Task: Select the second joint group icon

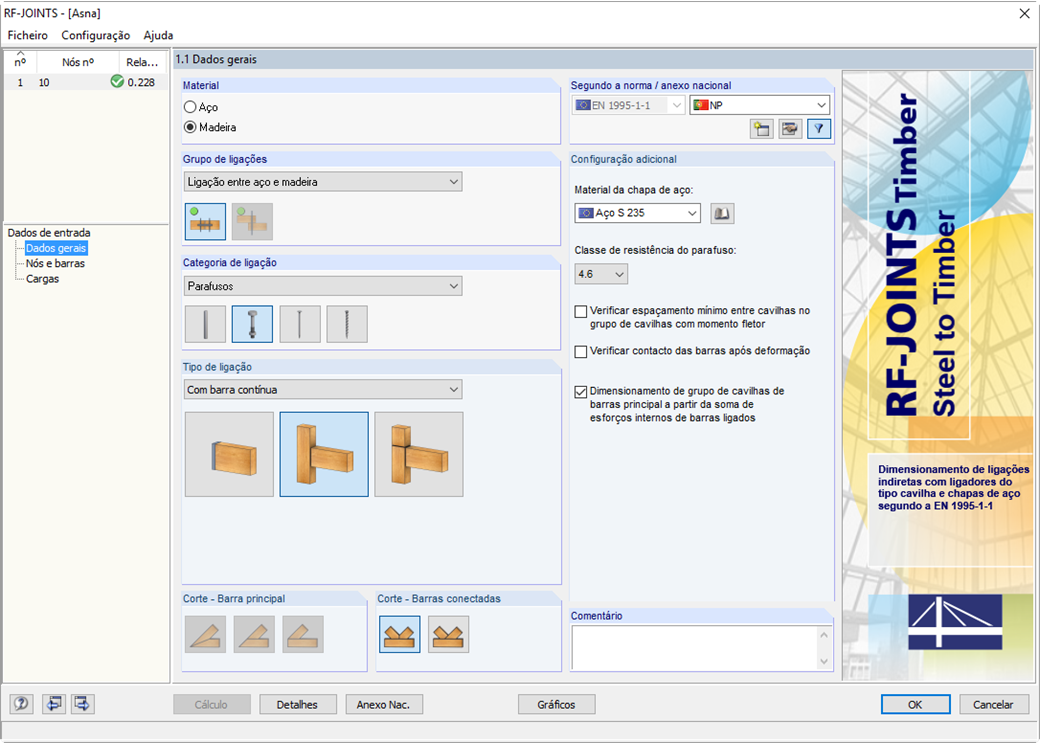Action: tap(252, 221)
